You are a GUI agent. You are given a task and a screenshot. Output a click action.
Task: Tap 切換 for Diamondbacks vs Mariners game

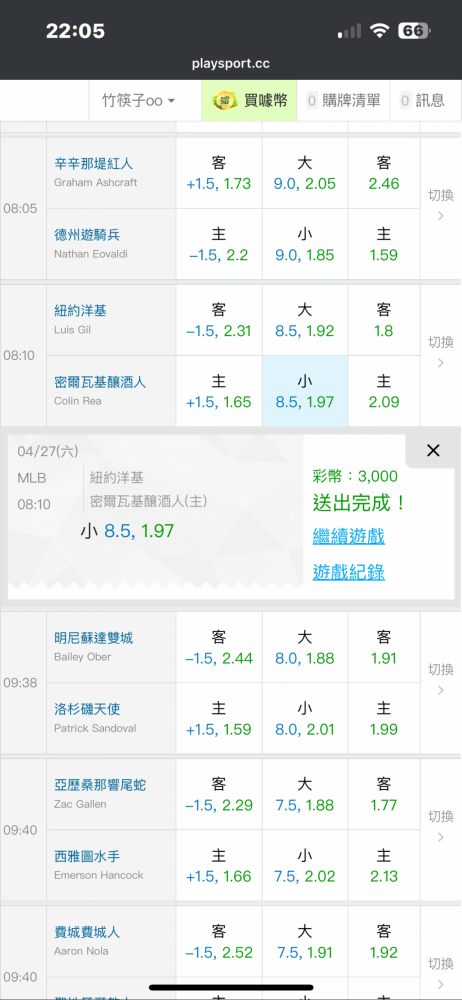pyautogui.click(x=440, y=826)
